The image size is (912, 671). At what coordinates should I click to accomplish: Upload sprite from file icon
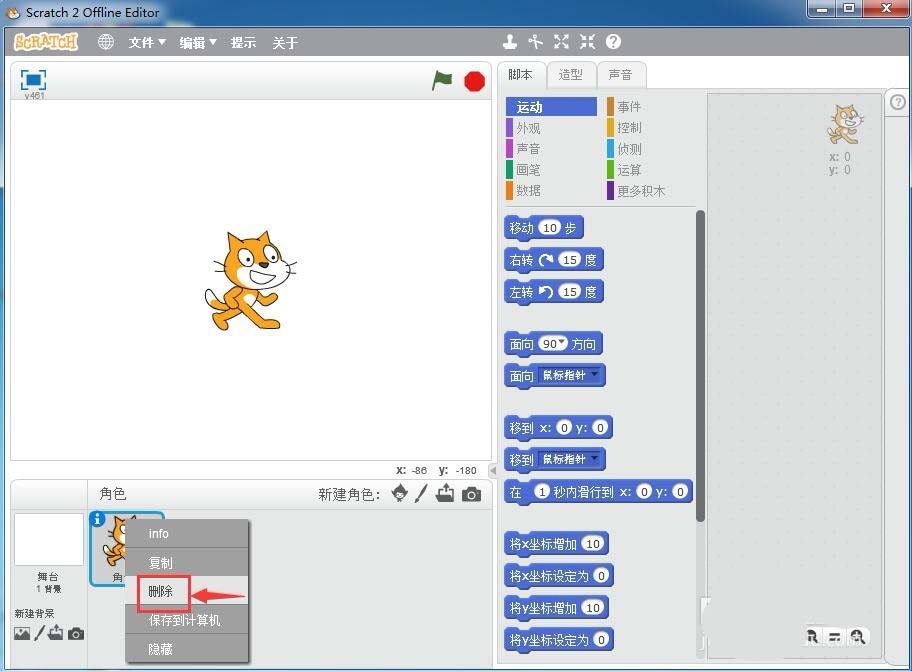point(445,493)
